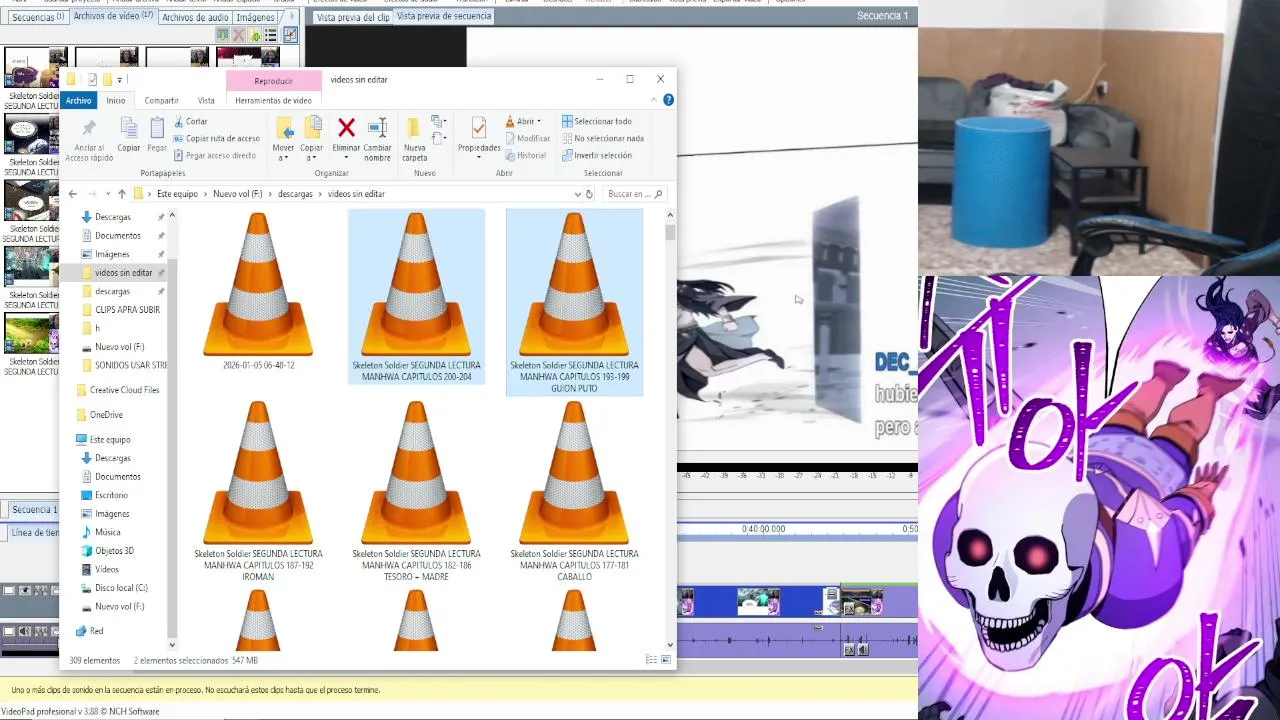1280x720 pixels.
Task: Select VideoPad Secuencias bin tab
Action: click(x=37, y=17)
